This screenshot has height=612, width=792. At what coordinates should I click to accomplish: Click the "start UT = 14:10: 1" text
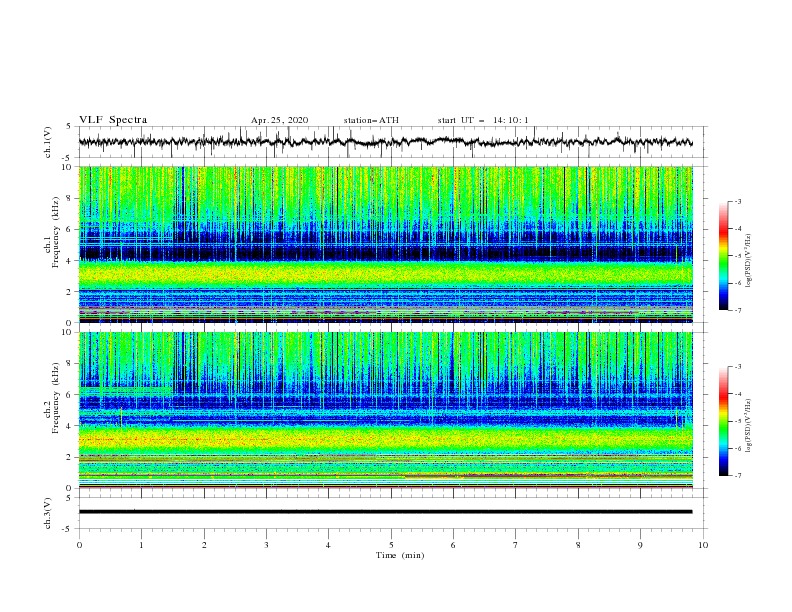483,120
